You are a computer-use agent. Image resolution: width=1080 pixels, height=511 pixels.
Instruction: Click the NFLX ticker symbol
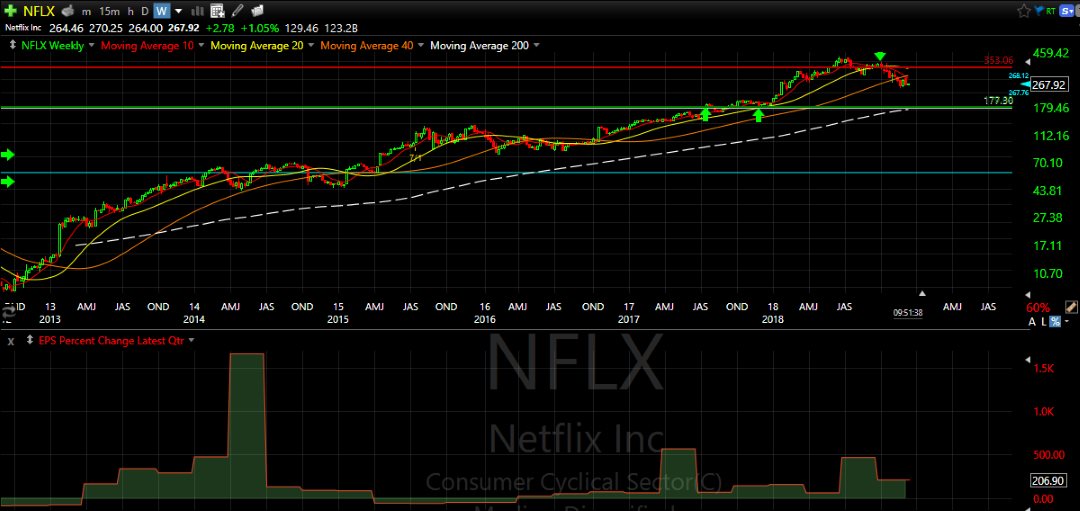(x=39, y=11)
